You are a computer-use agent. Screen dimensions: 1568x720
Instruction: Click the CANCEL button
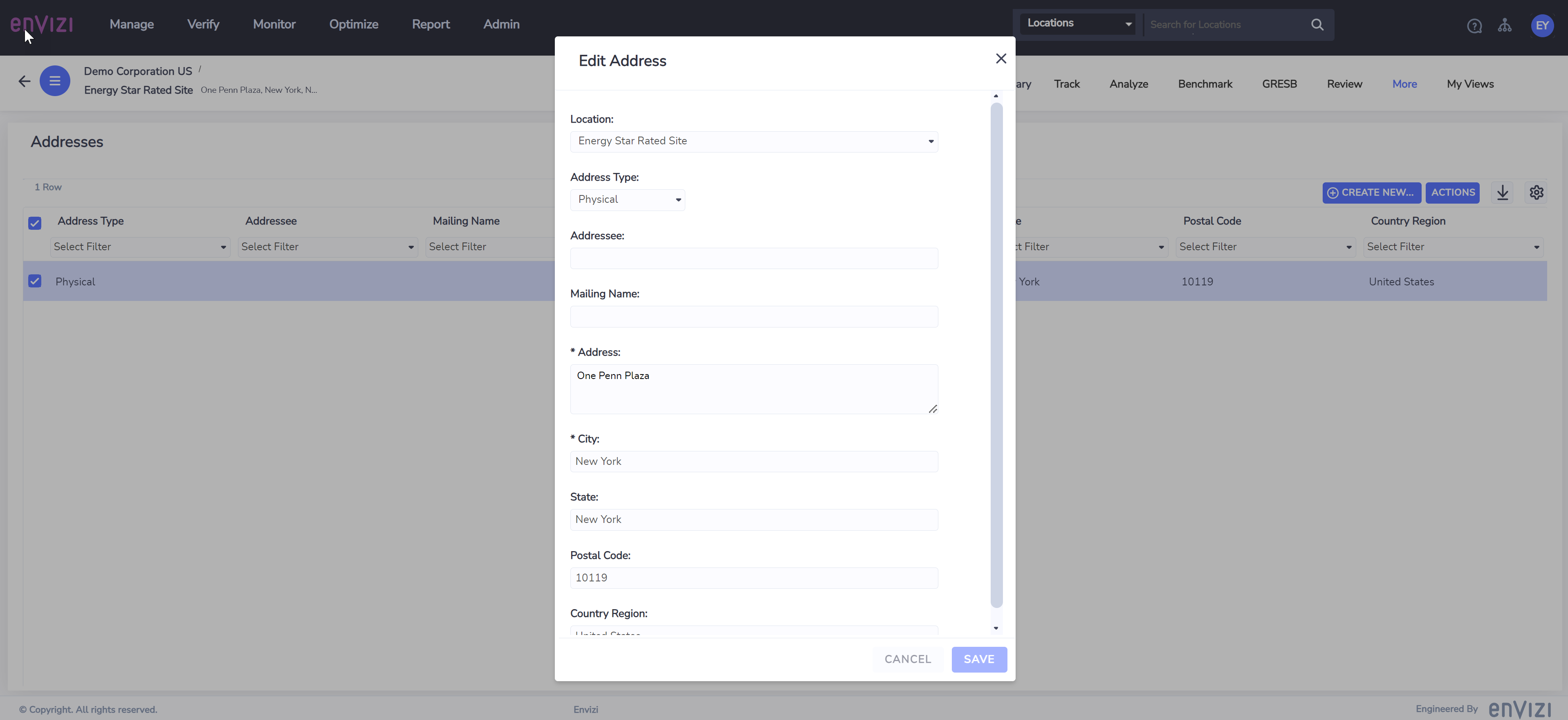[x=908, y=659]
